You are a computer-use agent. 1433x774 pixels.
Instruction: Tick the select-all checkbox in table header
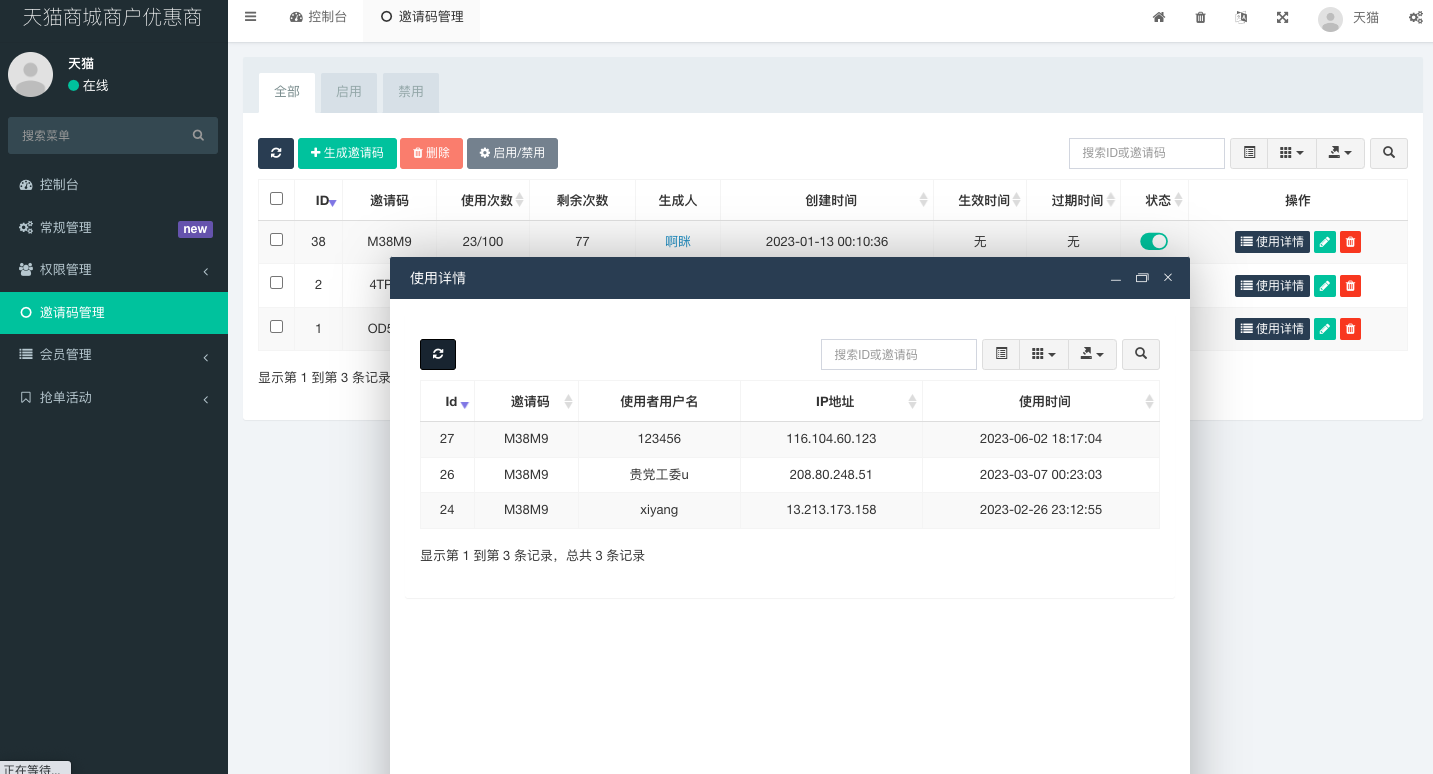tap(277, 199)
